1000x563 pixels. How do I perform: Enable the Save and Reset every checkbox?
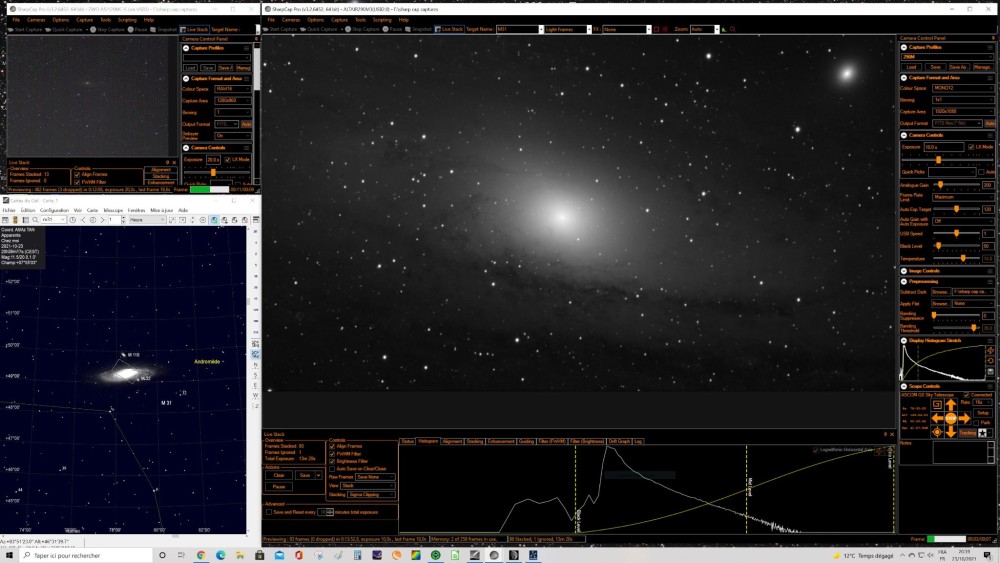(269, 512)
